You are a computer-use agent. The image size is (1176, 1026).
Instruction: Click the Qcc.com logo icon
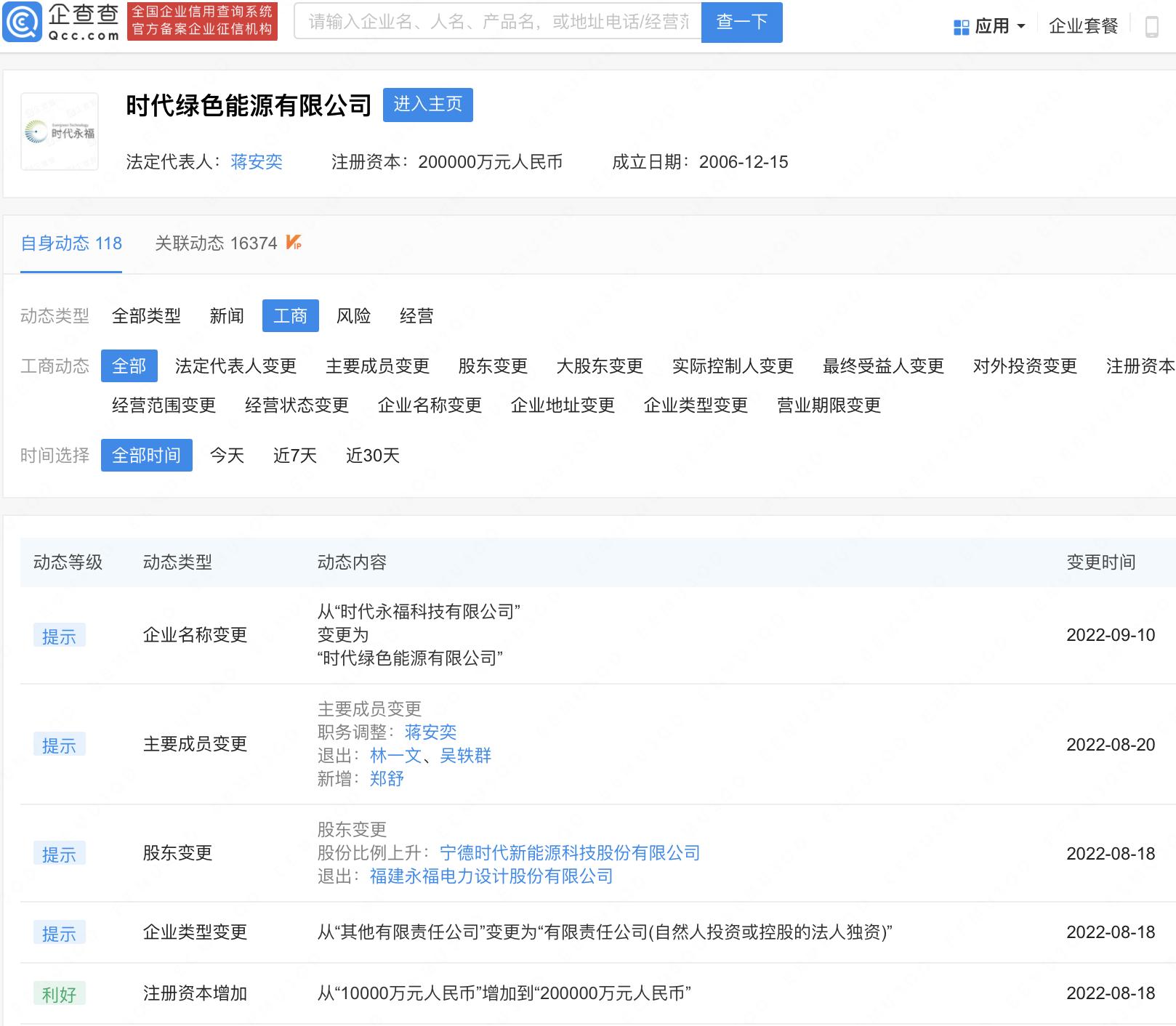pos(23,22)
